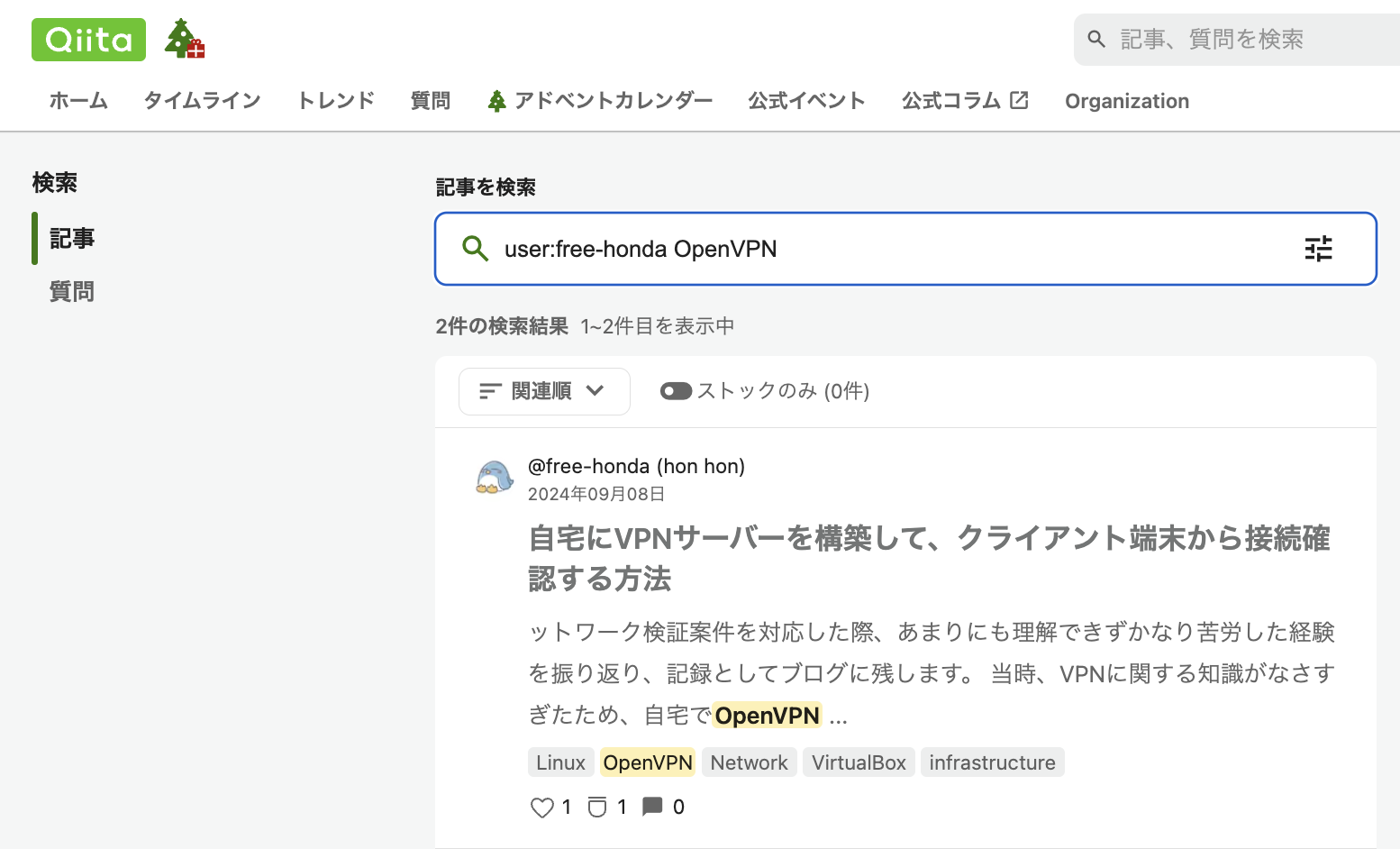1400x849 pixels.
Task: Click the Qiita logo
Action: [87, 39]
